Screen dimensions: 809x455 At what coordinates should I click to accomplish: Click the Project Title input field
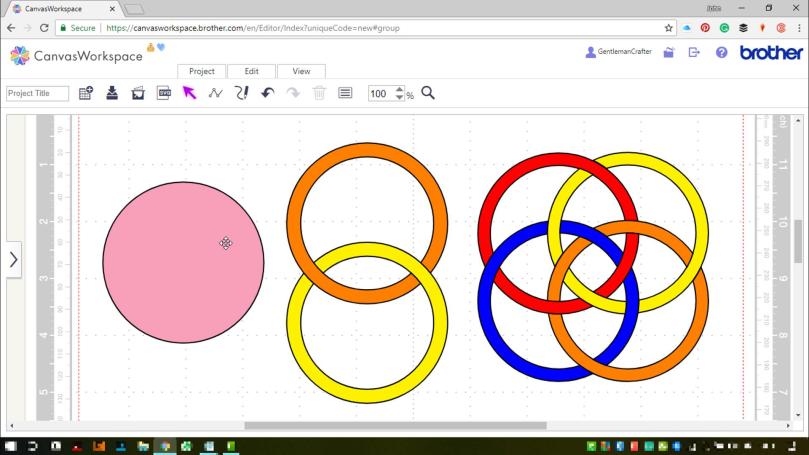(x=37, y=93)
